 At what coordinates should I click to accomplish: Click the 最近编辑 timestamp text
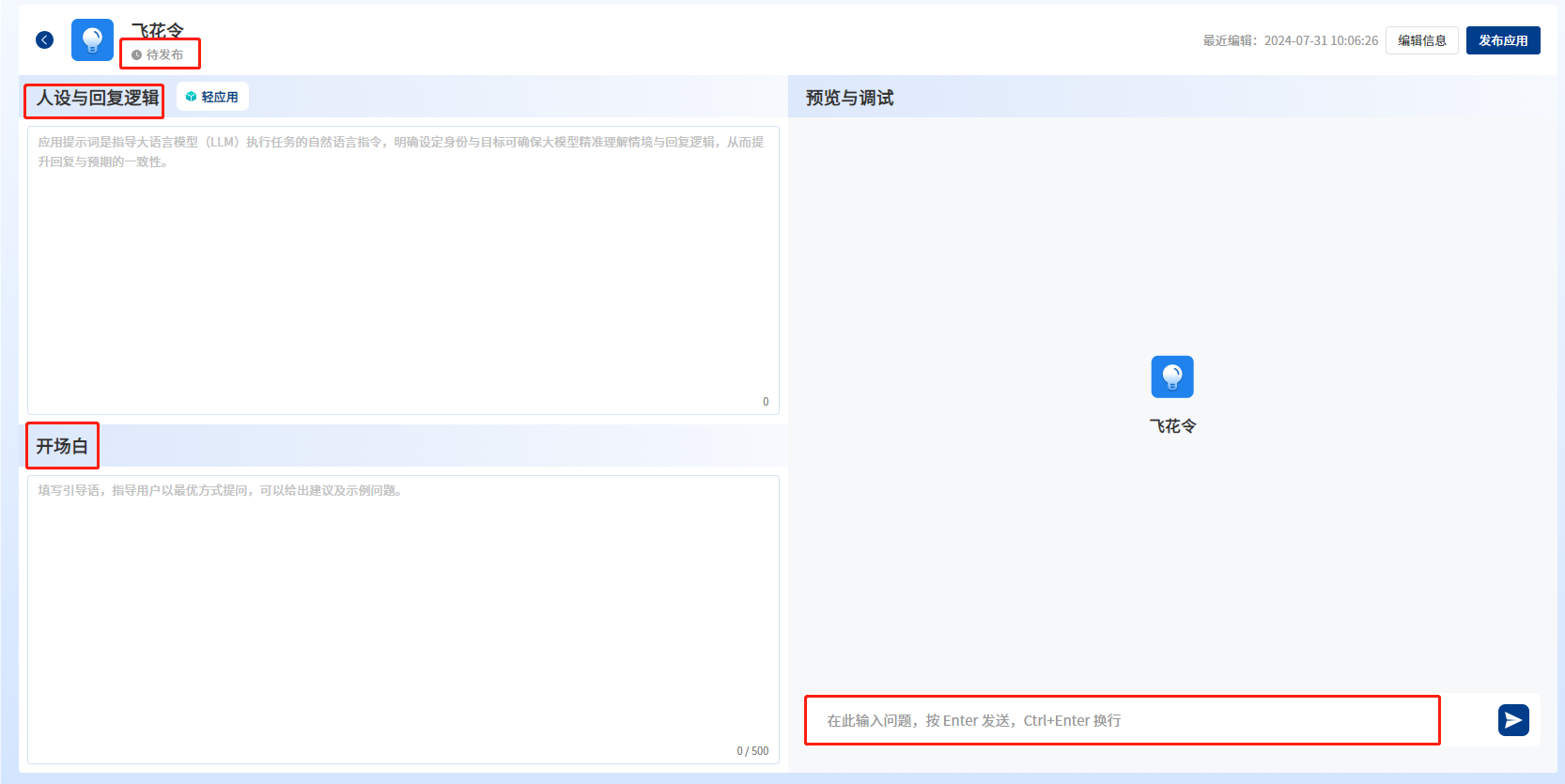(x=1290, y=40)
